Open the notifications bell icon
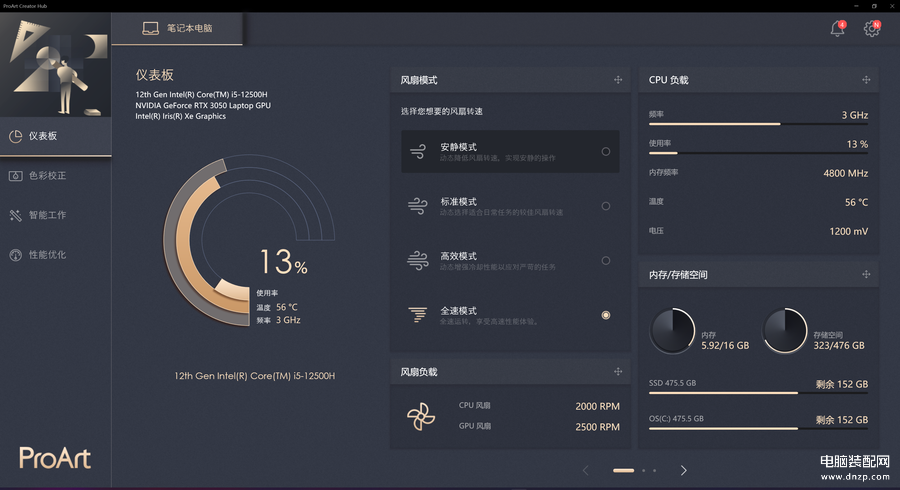Viewport: 900px width, 490px height. pyautogui.click(x=837, y=28)
